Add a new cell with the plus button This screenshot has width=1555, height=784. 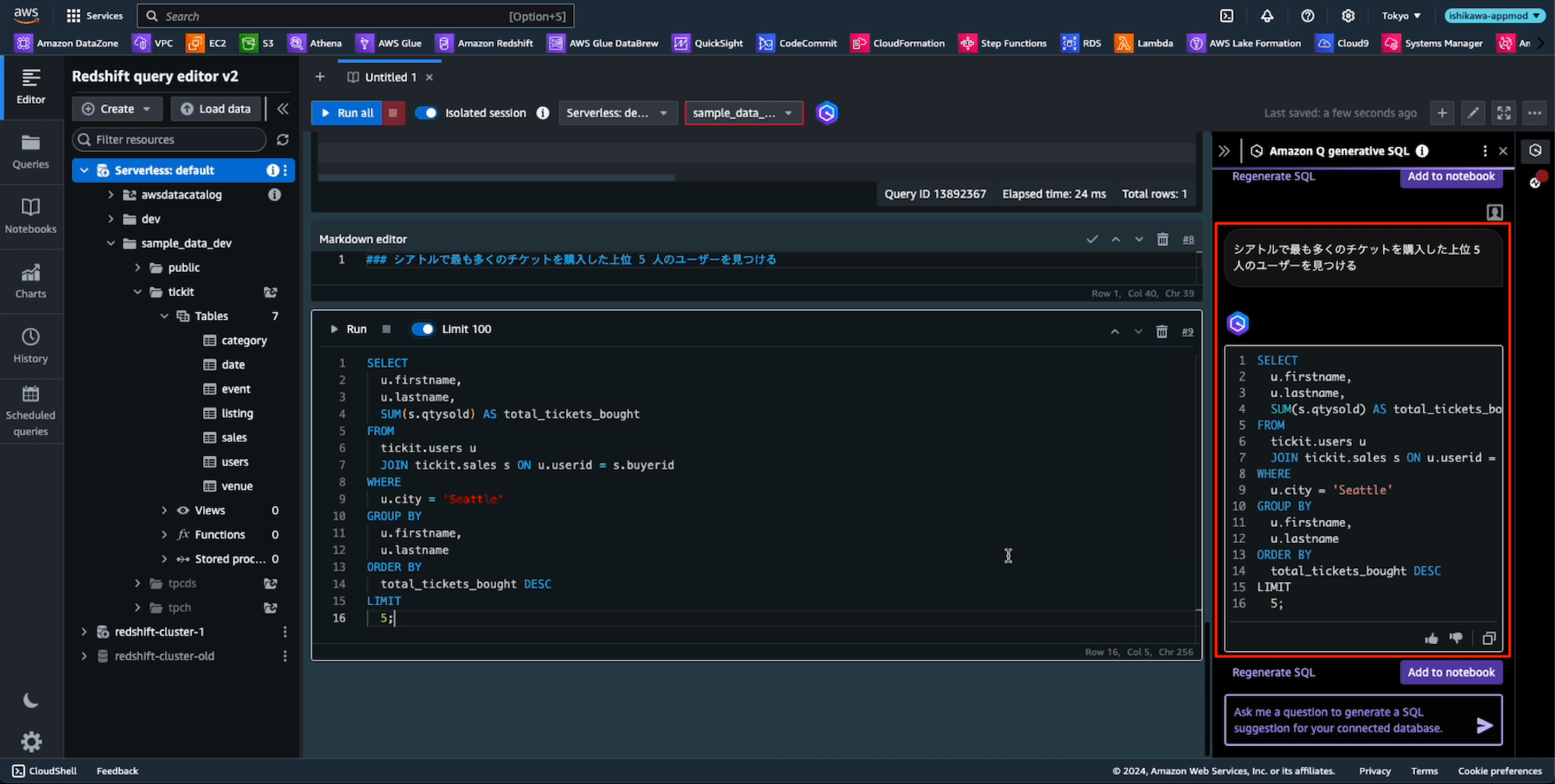[1441, 113]
